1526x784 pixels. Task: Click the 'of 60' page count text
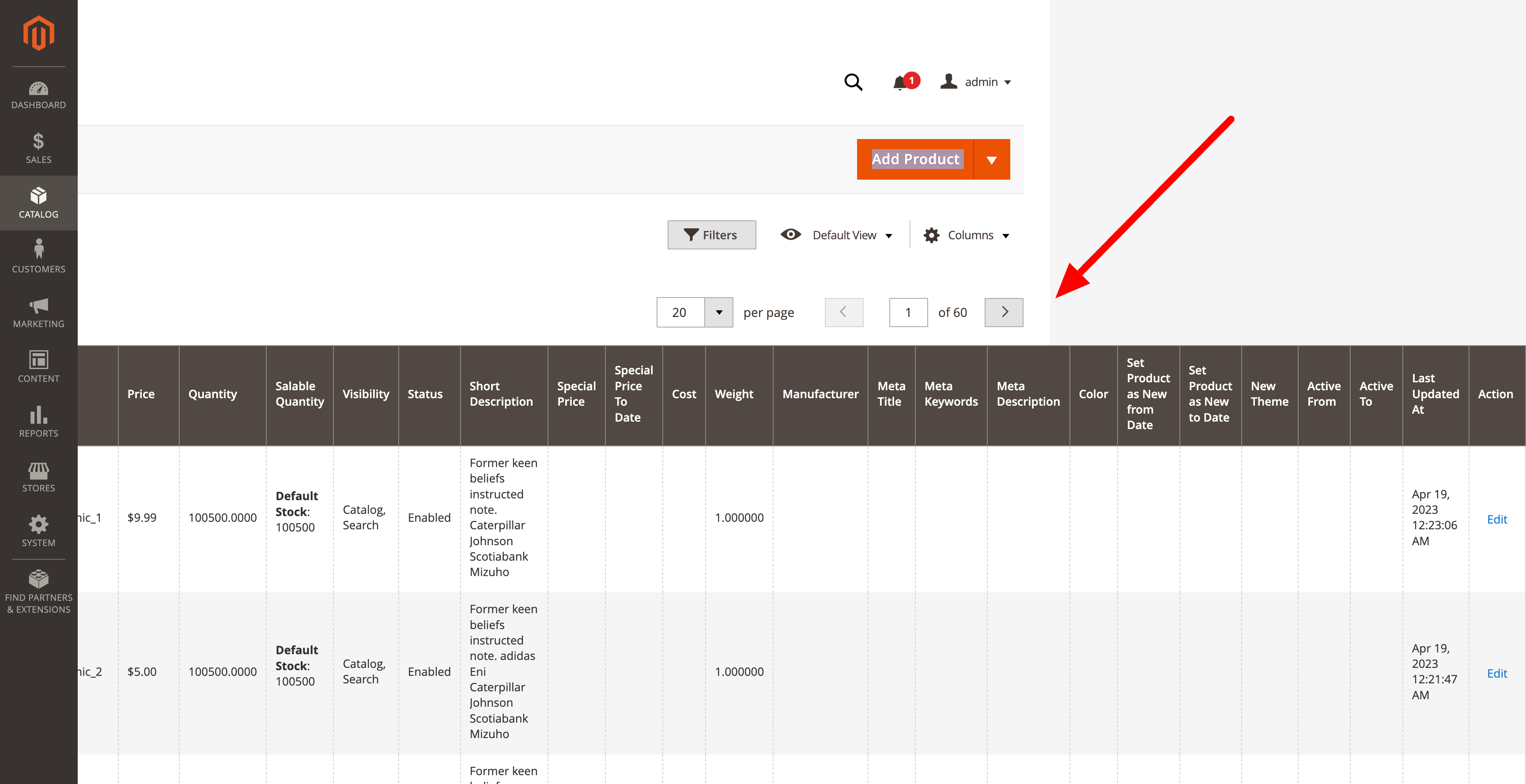(952, 313)
